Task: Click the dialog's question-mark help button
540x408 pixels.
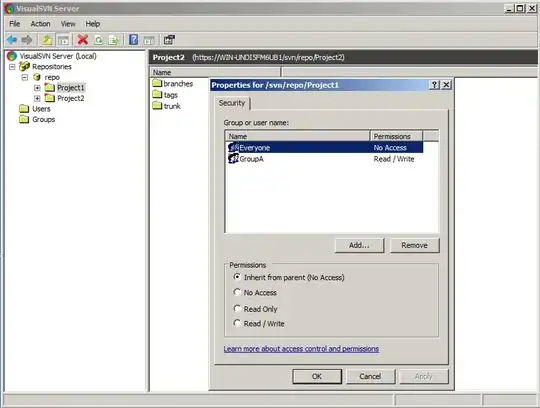Action: tap(434, 85)
